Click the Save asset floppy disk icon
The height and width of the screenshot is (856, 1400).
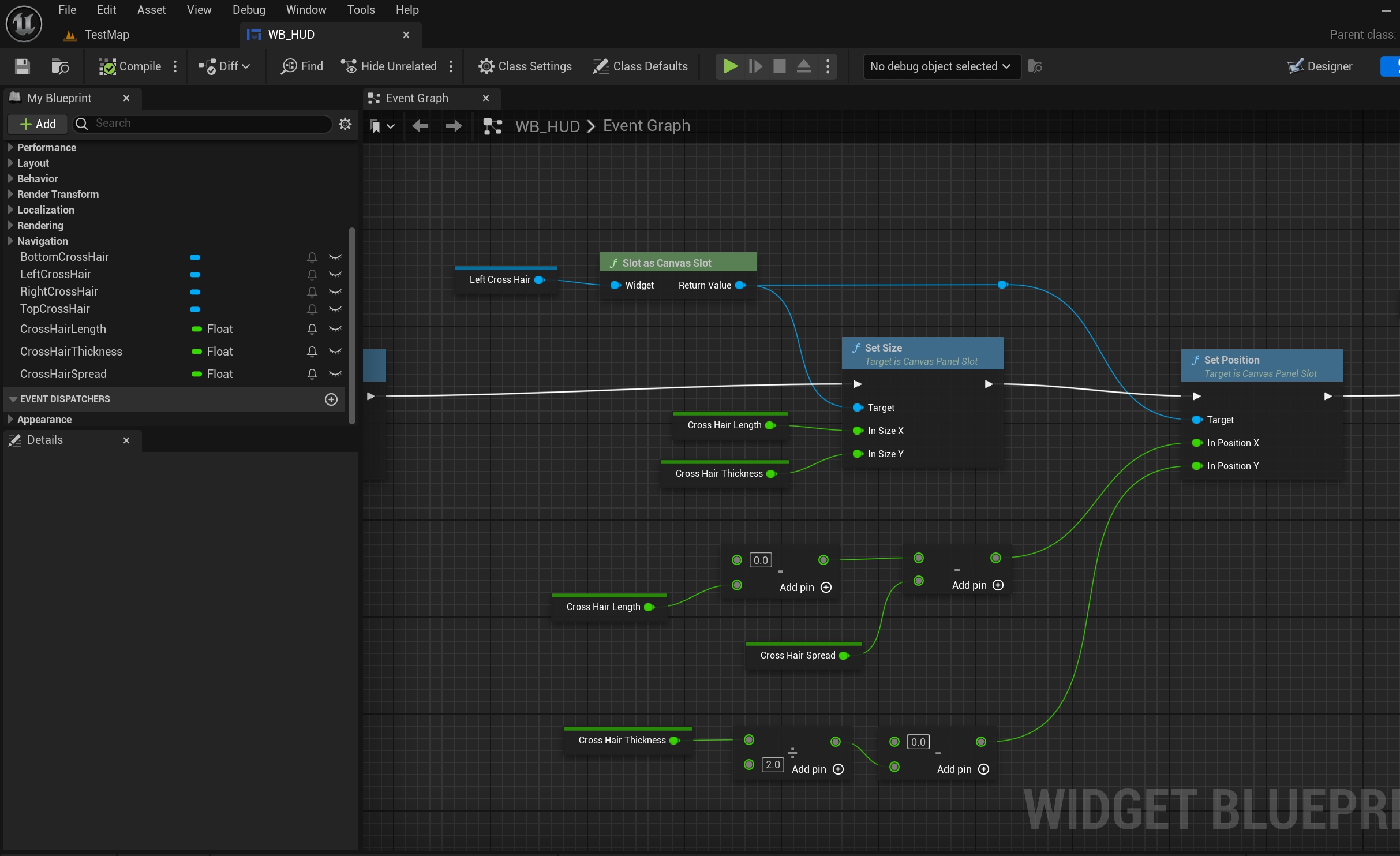tap(22, 66)
